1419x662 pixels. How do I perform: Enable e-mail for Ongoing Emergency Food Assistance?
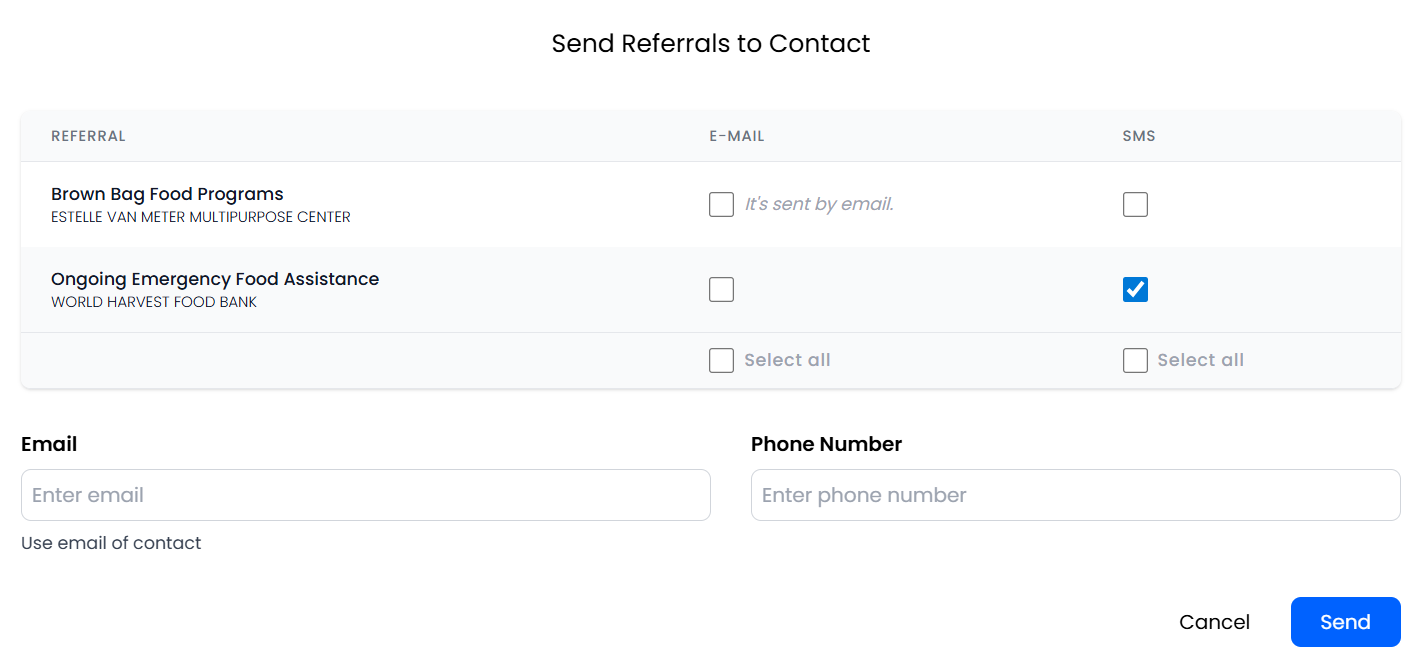[721, 290]
